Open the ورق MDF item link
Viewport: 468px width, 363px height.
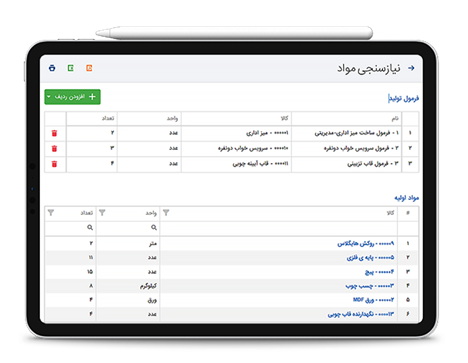[x=374, y=300]
